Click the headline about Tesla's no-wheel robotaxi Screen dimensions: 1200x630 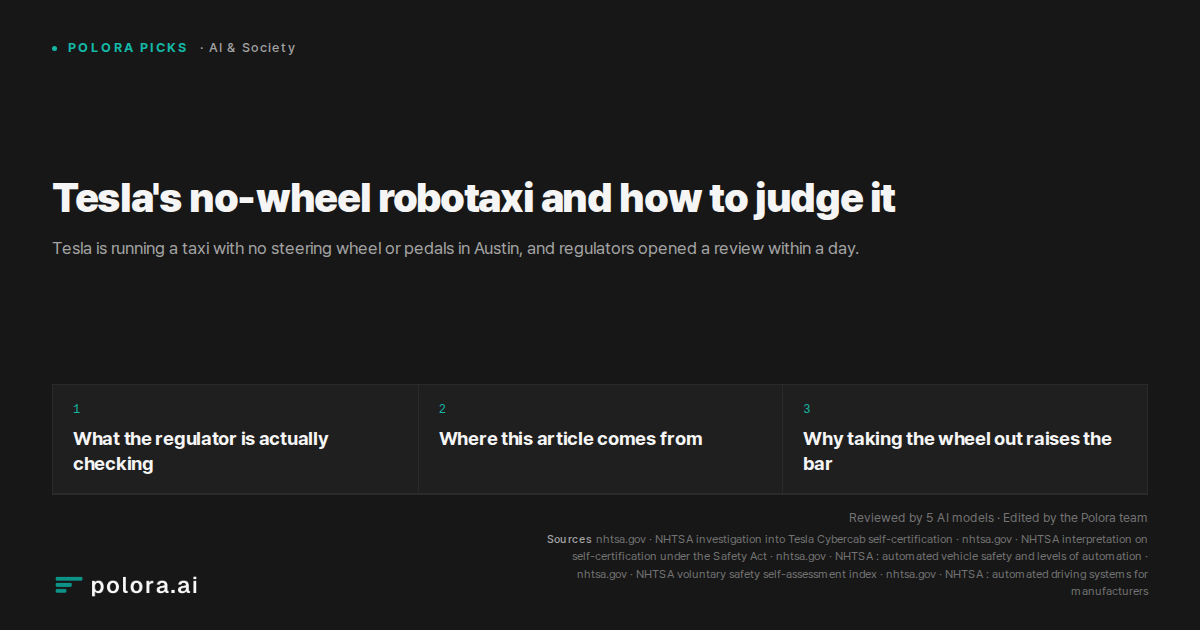pyautogui.click(x=473, y=199)
